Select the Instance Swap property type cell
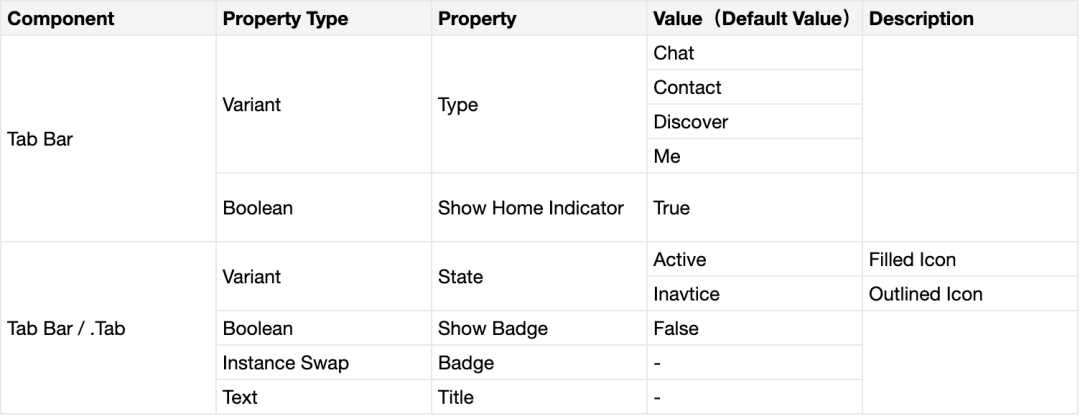1080x416 pixels. pos(324,362)
